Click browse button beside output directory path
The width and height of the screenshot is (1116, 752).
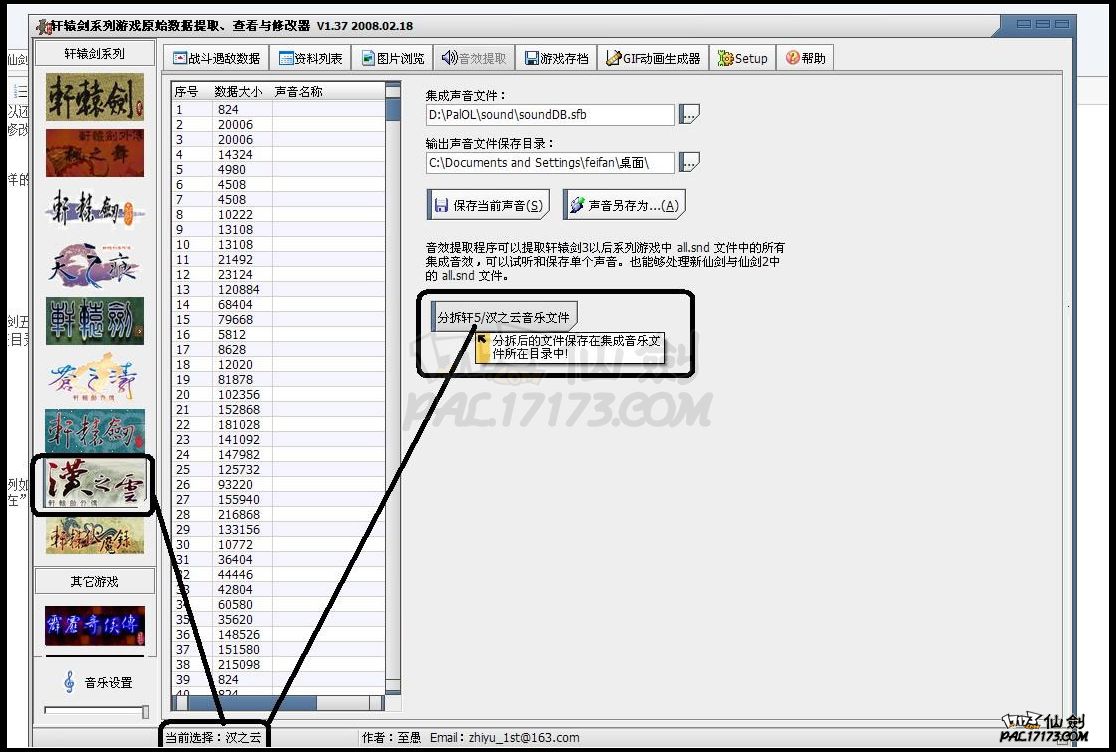pos(689,162)
